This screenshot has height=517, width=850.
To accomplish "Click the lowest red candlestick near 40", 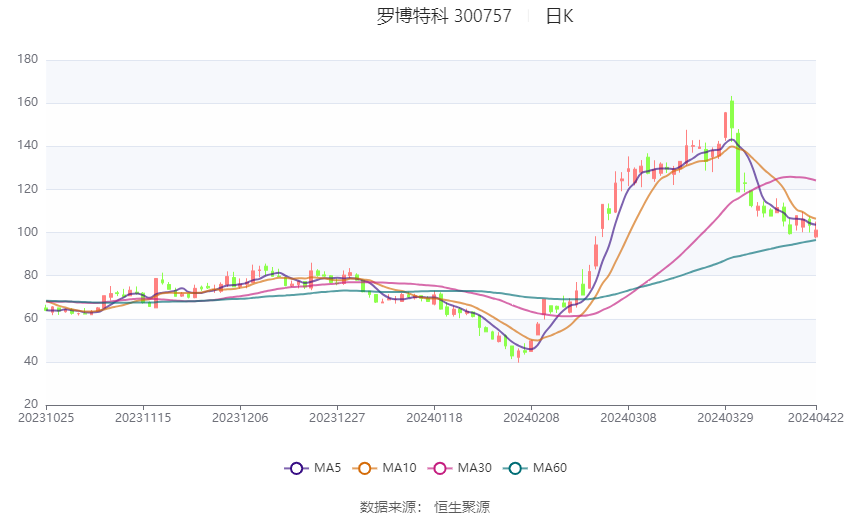I will (518, 355).
